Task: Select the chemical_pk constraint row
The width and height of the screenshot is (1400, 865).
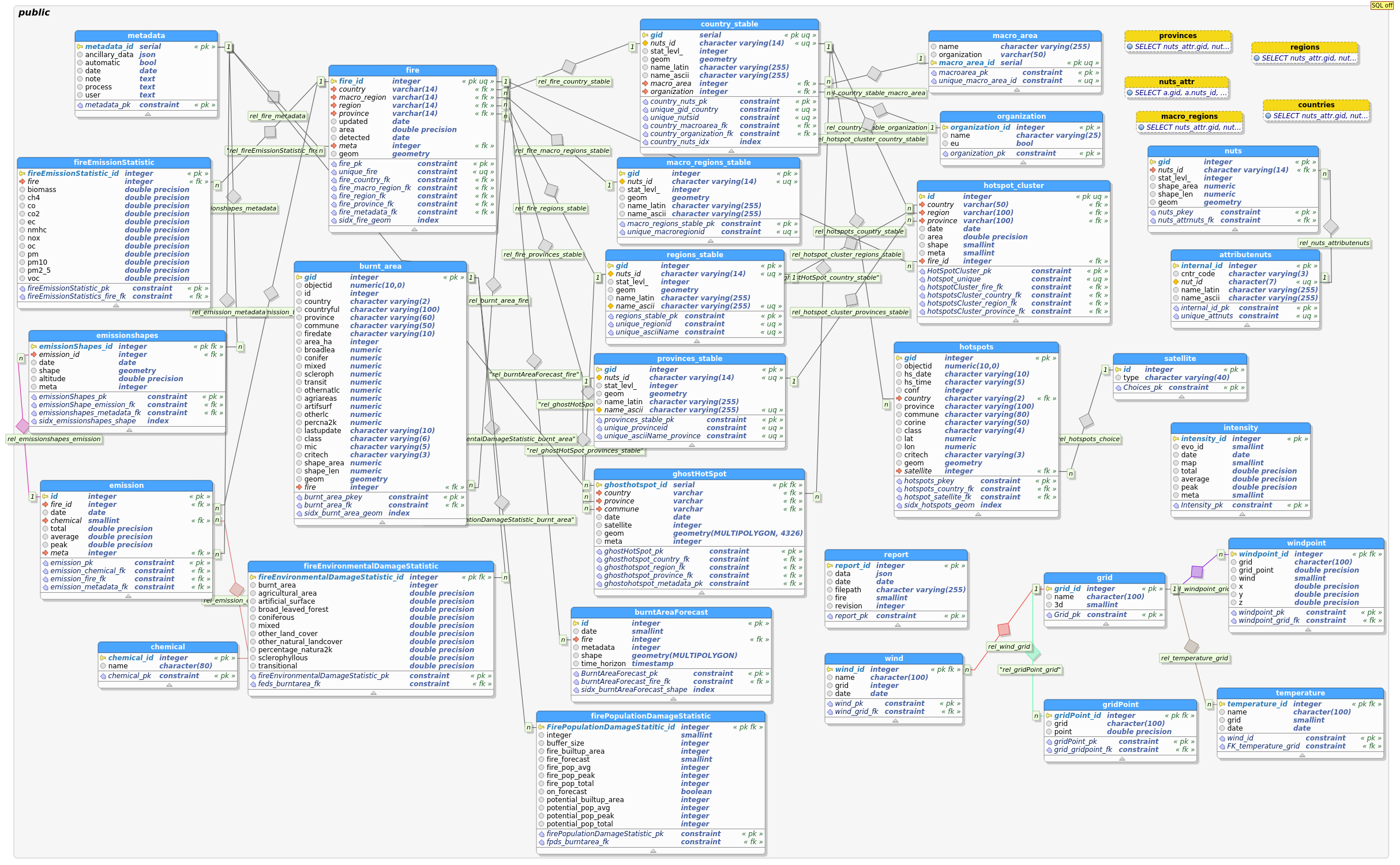Action: pyautogui.click(x=168, y=676)
